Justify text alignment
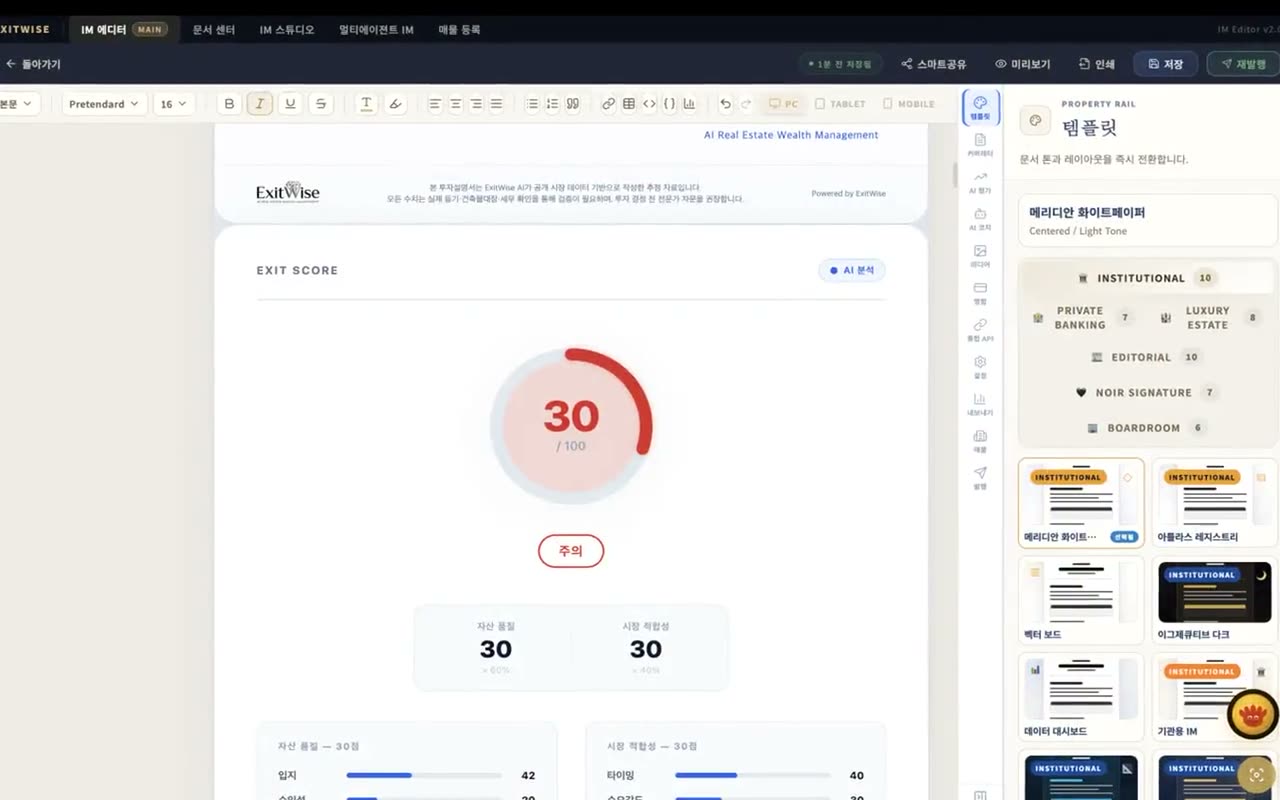Viewport: 1280px width, 800px height. tap(496, 104)
